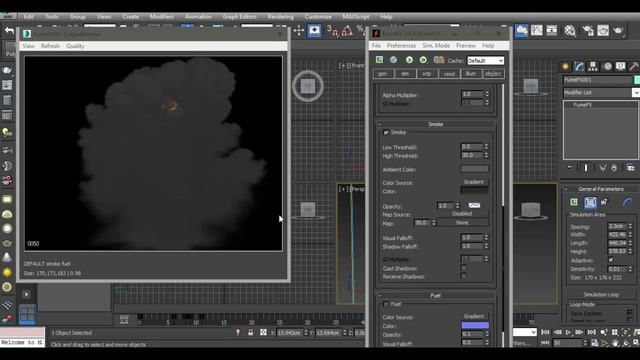Toggle the Smoke checkbox
Image resolution: width=640 pixels, height=360 pixels.
[386, 132]
